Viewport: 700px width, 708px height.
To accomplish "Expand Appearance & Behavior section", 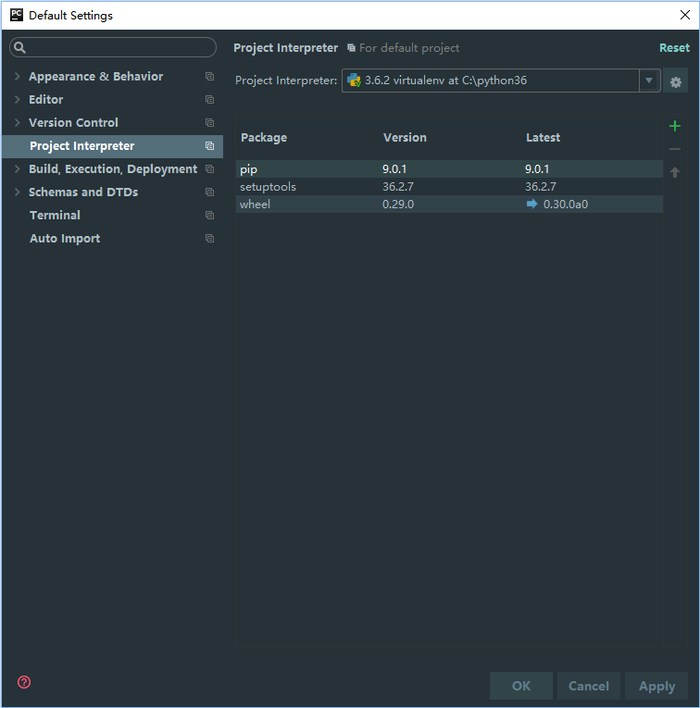I will (x=17, y=77).
